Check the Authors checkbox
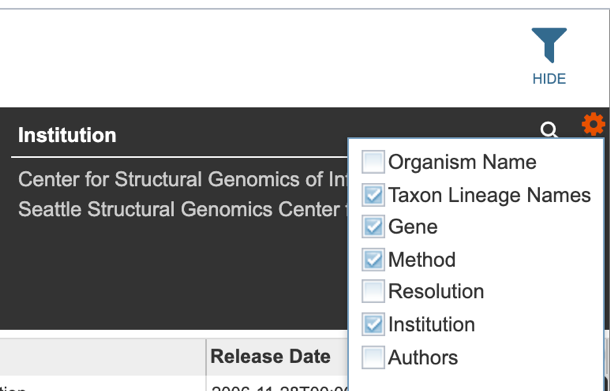 click(x=373, y=357)
